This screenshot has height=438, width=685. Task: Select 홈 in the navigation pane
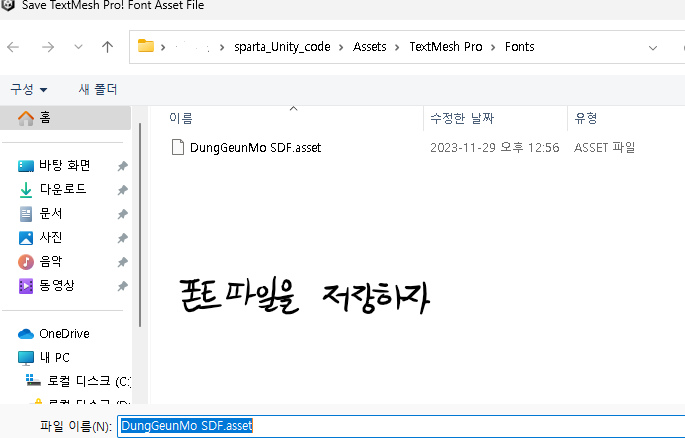coord(66,118)
